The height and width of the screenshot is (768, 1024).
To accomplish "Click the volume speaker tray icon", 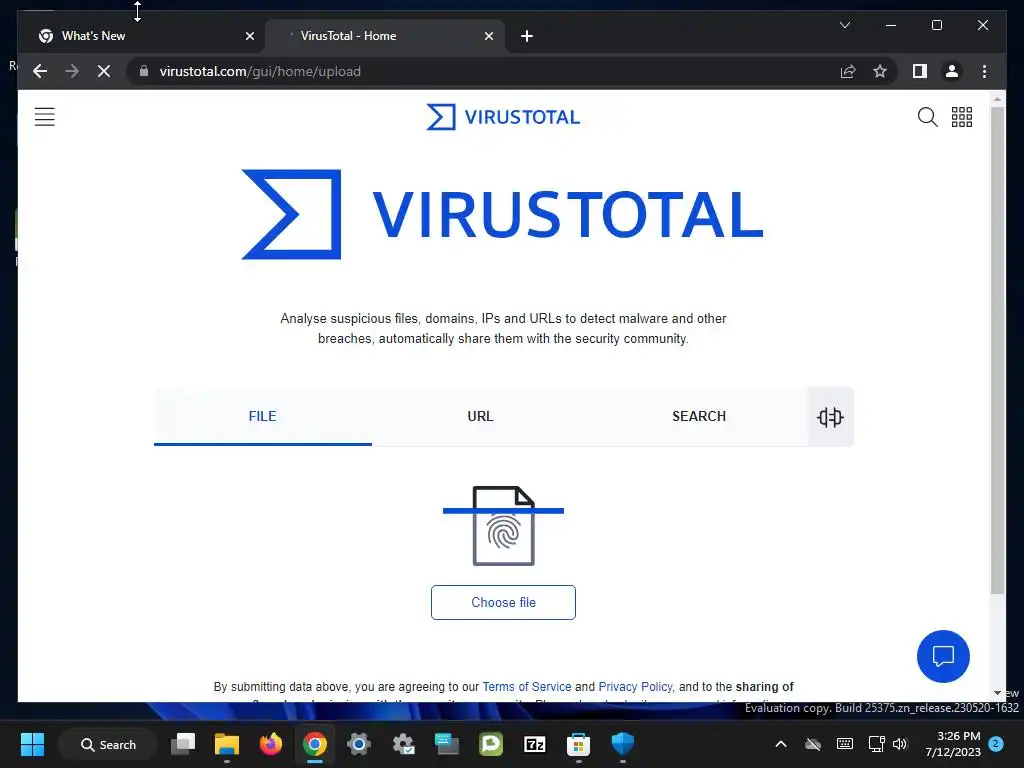I will (901, 744).
